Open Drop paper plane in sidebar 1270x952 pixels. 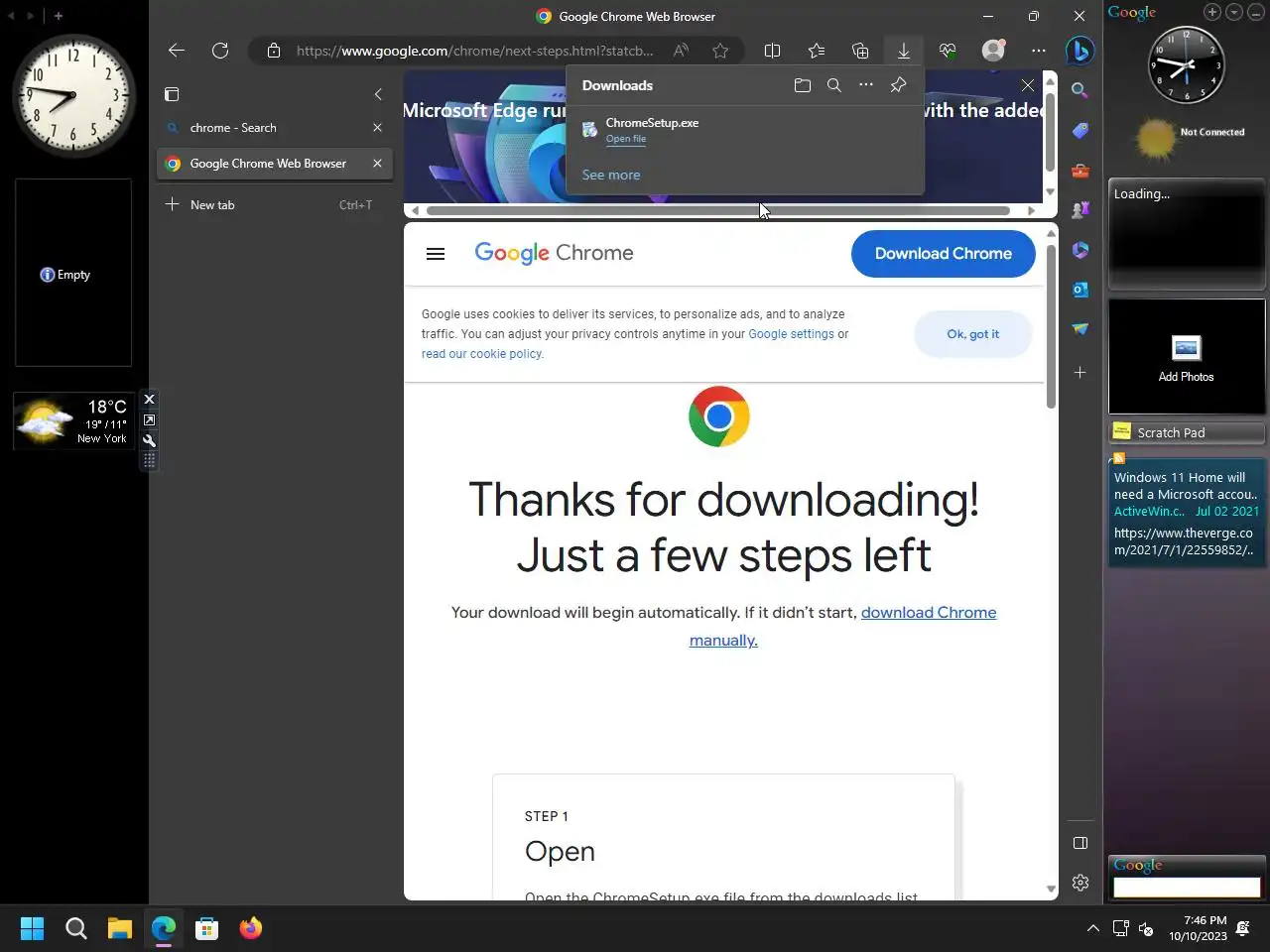pos(1080,329)
